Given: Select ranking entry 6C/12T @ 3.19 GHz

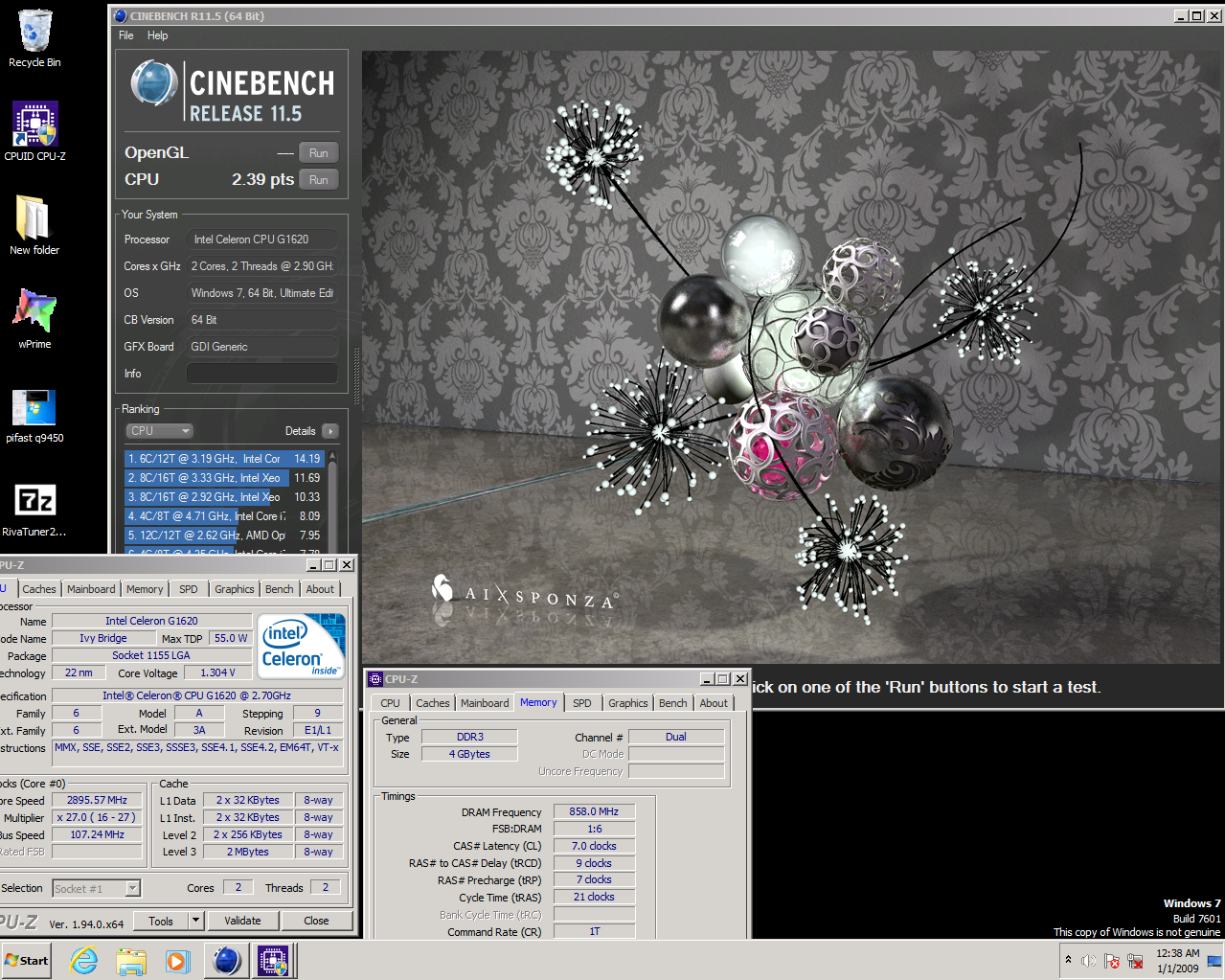Looking at the screenshot, I should point(225,459).
